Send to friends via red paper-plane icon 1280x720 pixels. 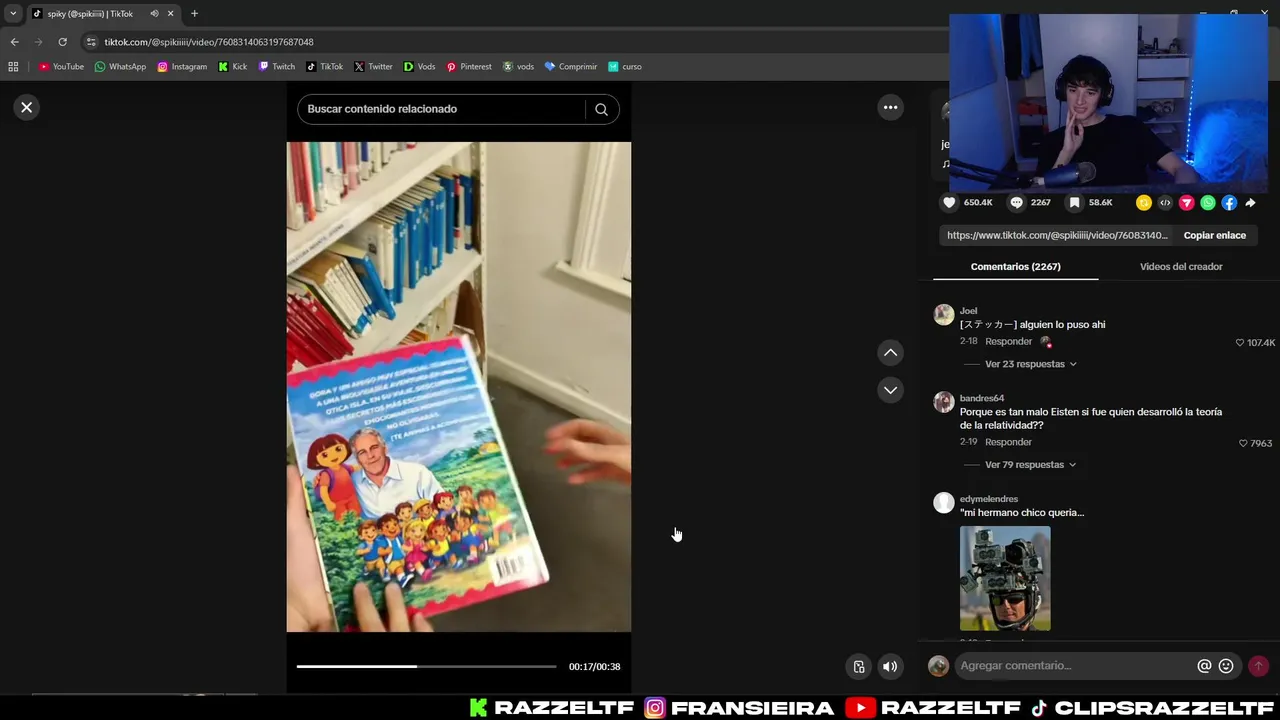1187,203
